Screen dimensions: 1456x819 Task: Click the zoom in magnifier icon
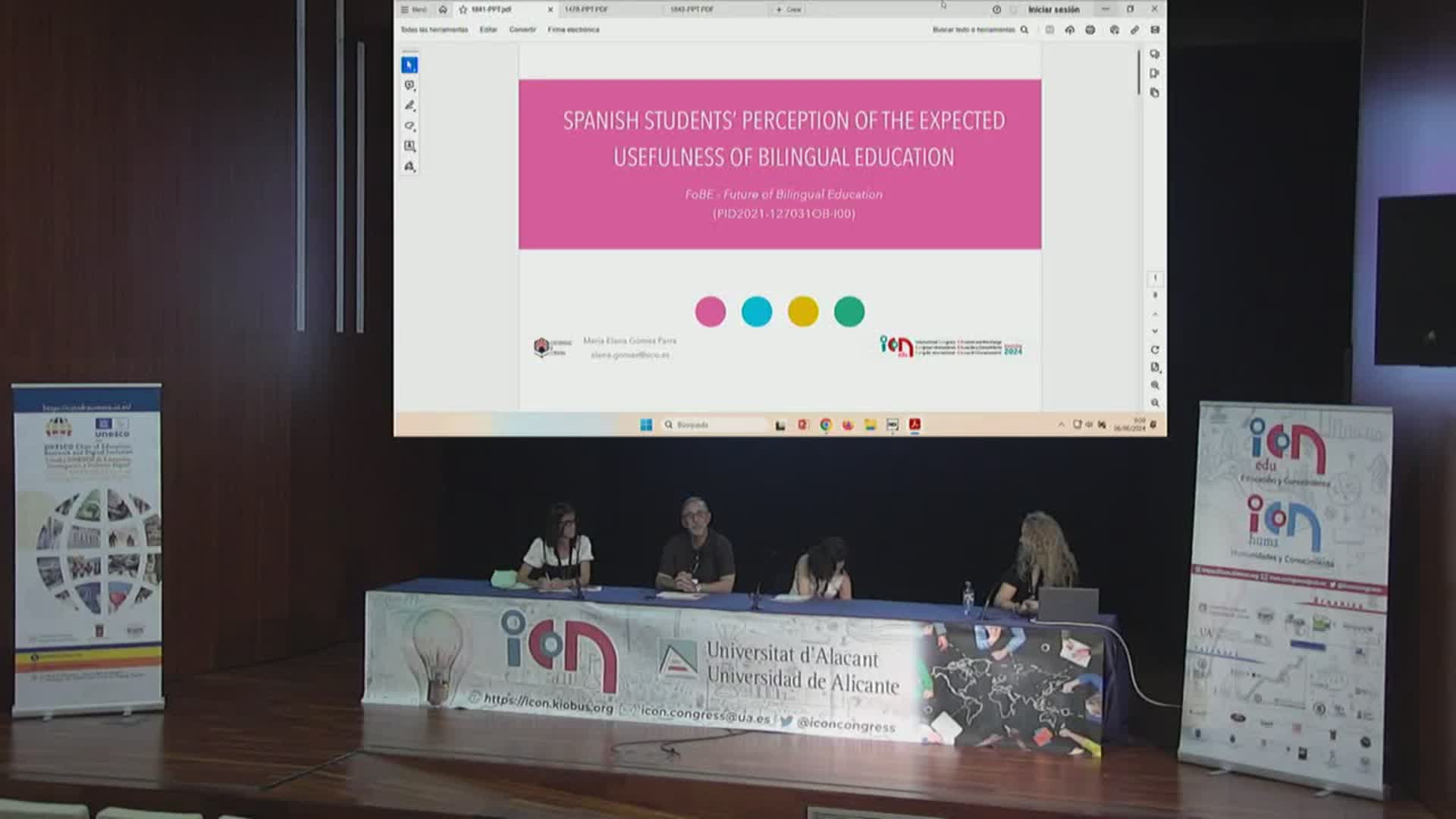(1155, 385)
